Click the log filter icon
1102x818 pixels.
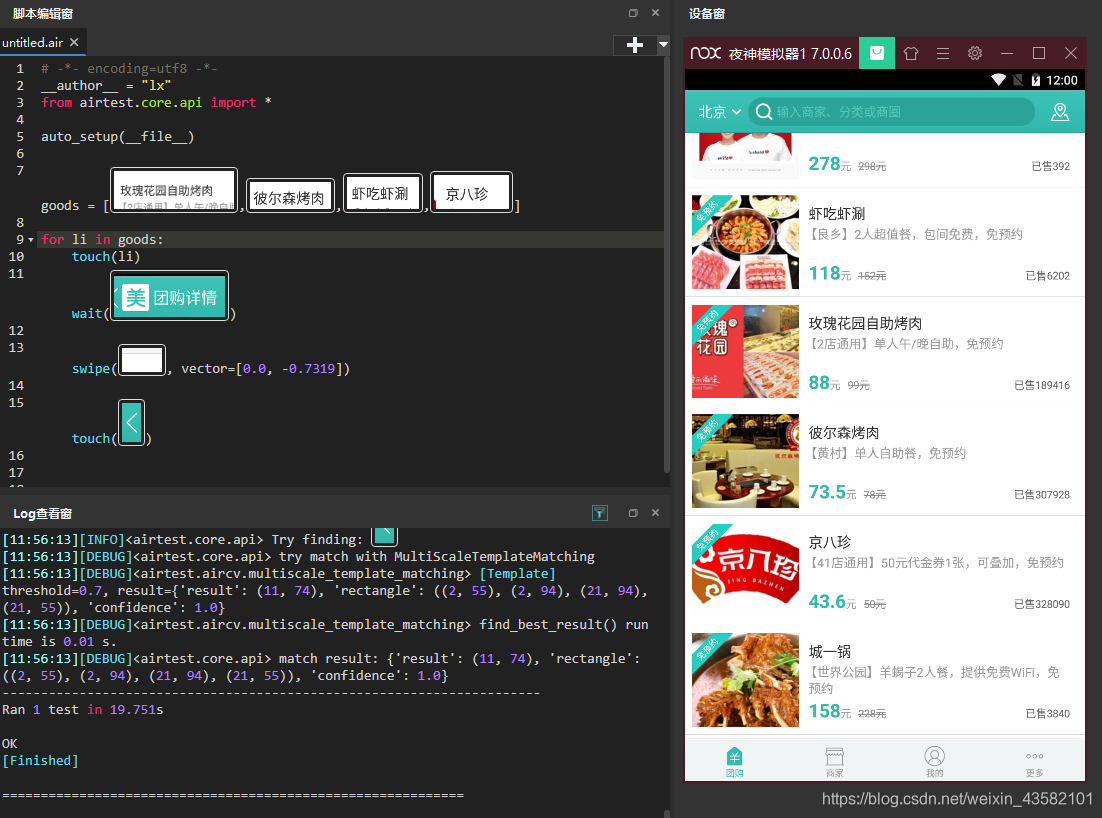pos(599,513)
